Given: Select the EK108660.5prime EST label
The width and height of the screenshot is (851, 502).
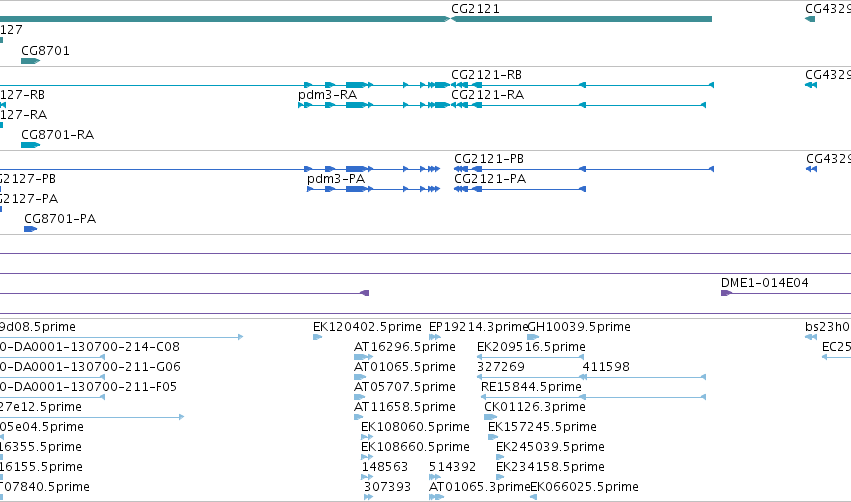Looking at the screenshot, I should click(x=415, y=447).
